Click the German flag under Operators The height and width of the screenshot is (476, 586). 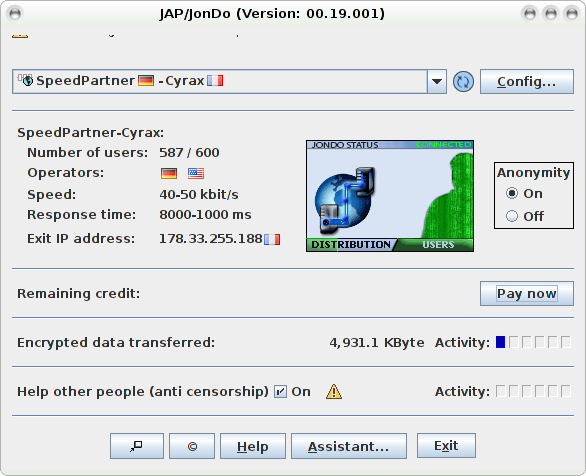169,173
